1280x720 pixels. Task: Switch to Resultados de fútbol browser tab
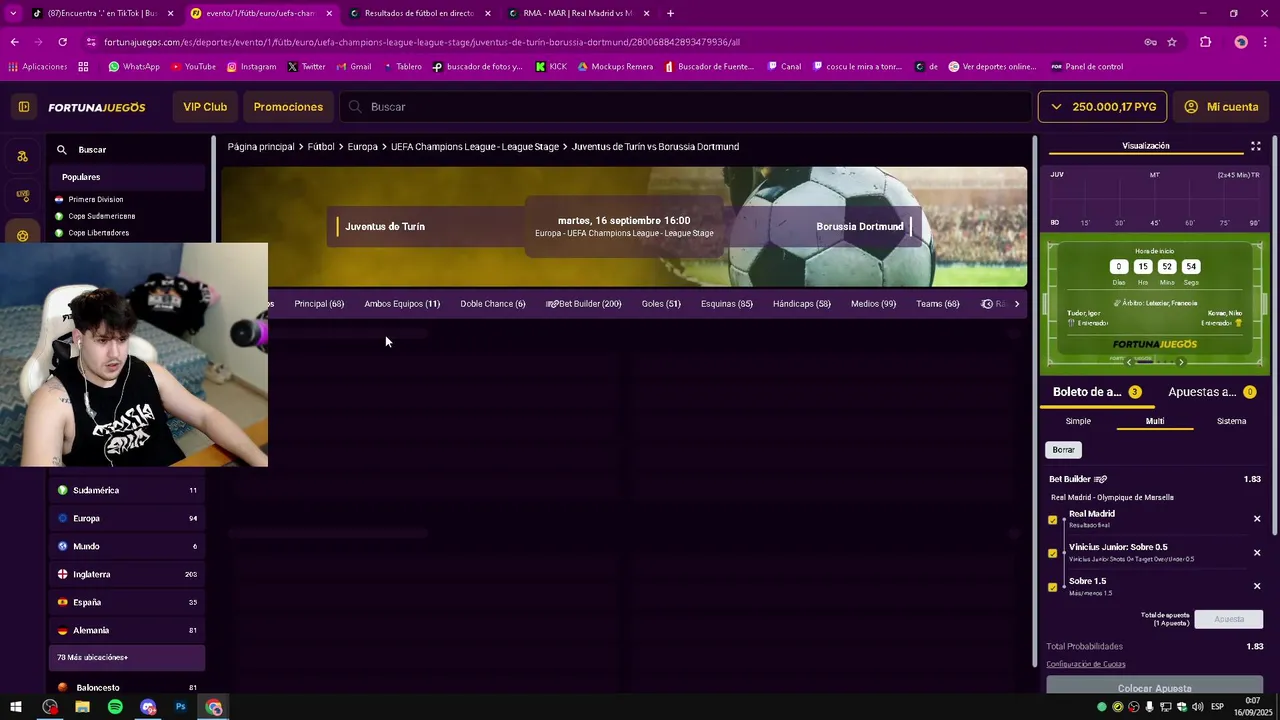(419, 13)
